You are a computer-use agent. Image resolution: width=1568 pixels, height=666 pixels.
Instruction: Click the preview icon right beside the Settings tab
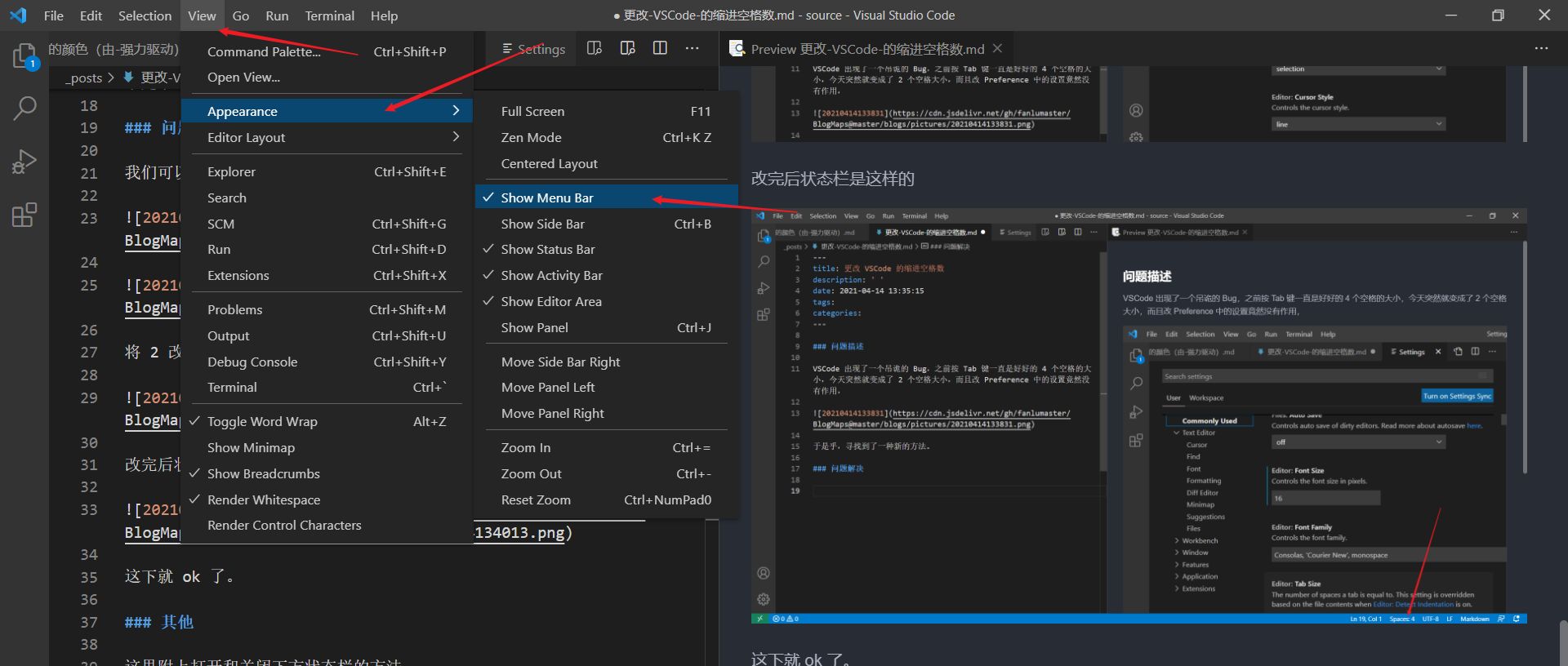[x=595, y=49]
